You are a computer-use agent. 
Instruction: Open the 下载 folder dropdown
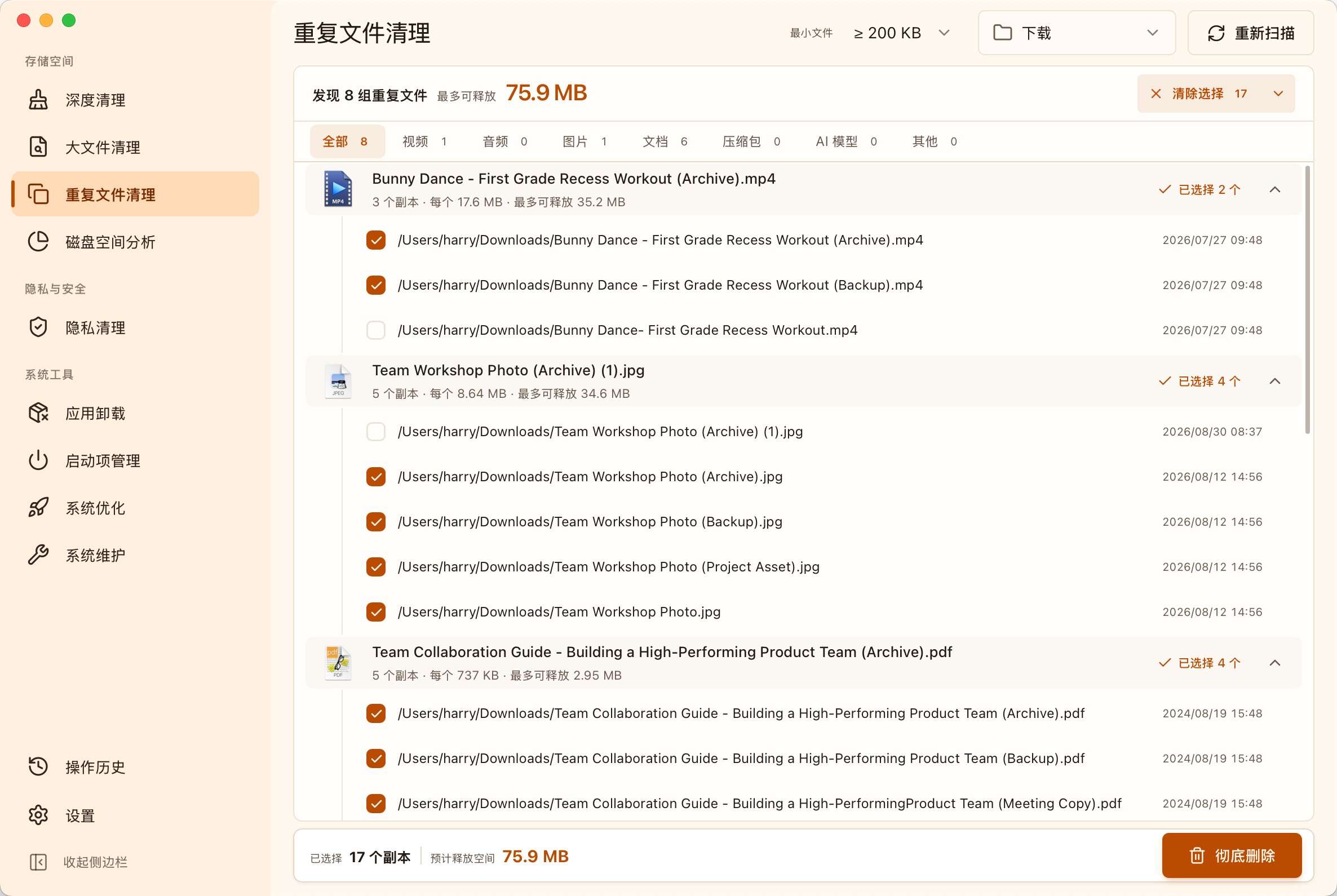point(1077,33)
